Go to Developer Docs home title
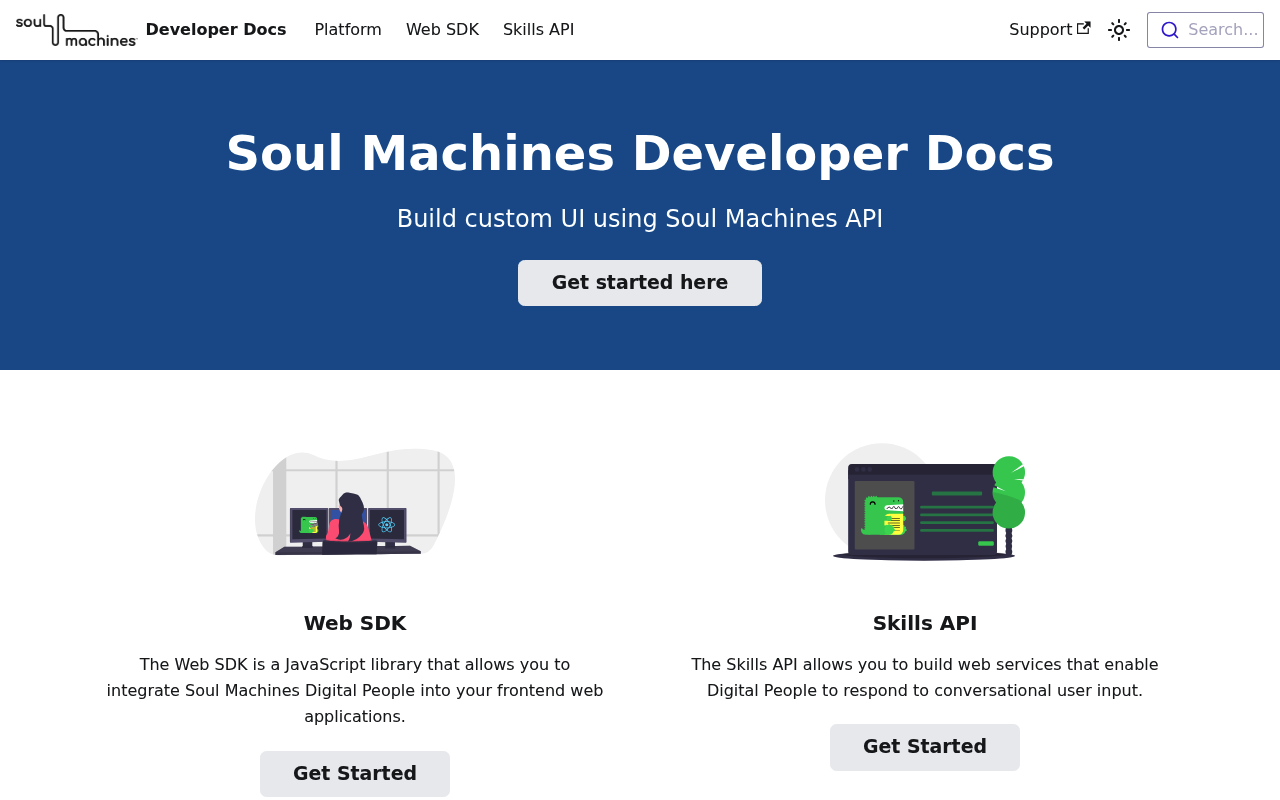This screenshot has width=1280, height=800. coord(216,30)
